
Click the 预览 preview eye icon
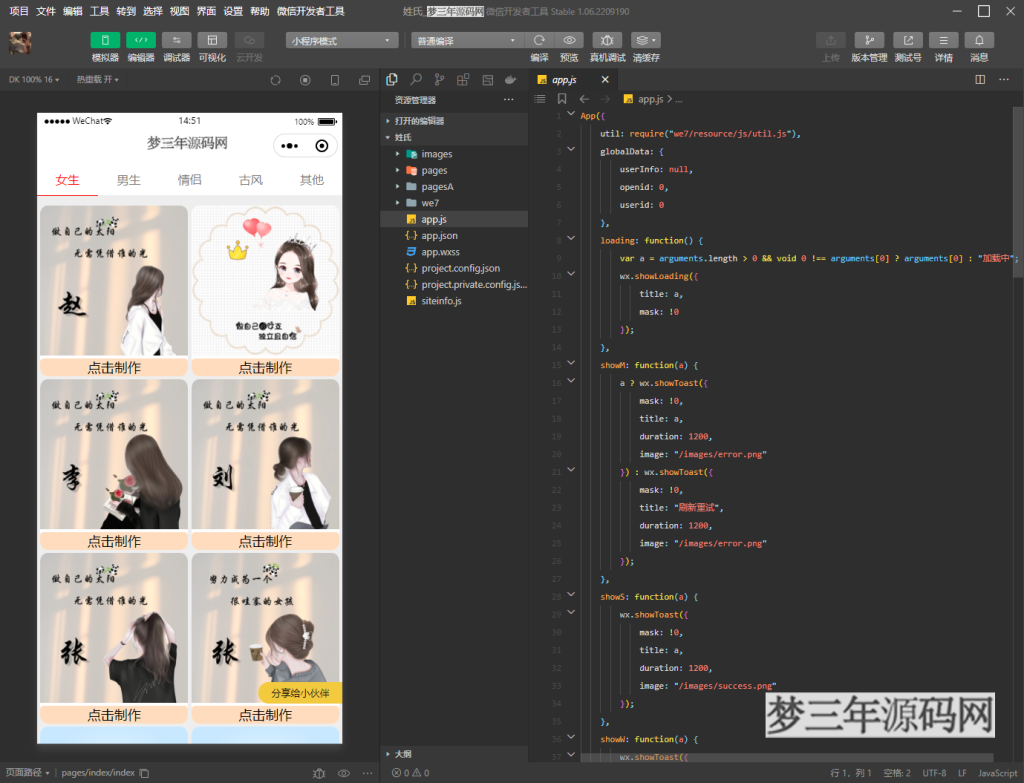point(569,40)
